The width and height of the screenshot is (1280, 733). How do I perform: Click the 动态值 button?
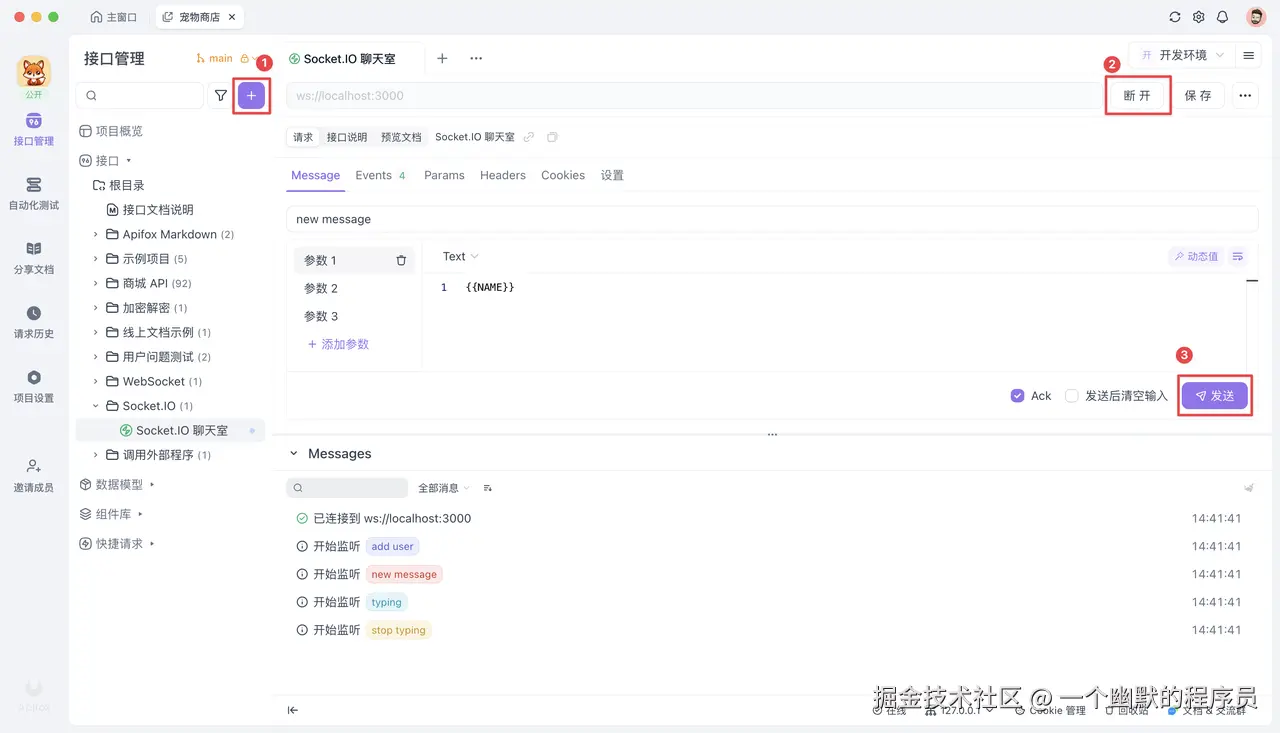click(1196, 257)
